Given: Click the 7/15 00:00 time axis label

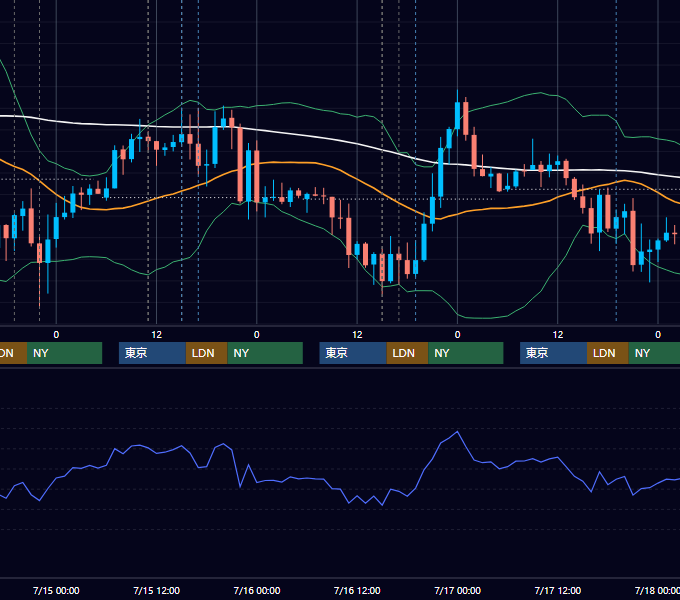Looking at the screenshot, I should pos(56,590).
